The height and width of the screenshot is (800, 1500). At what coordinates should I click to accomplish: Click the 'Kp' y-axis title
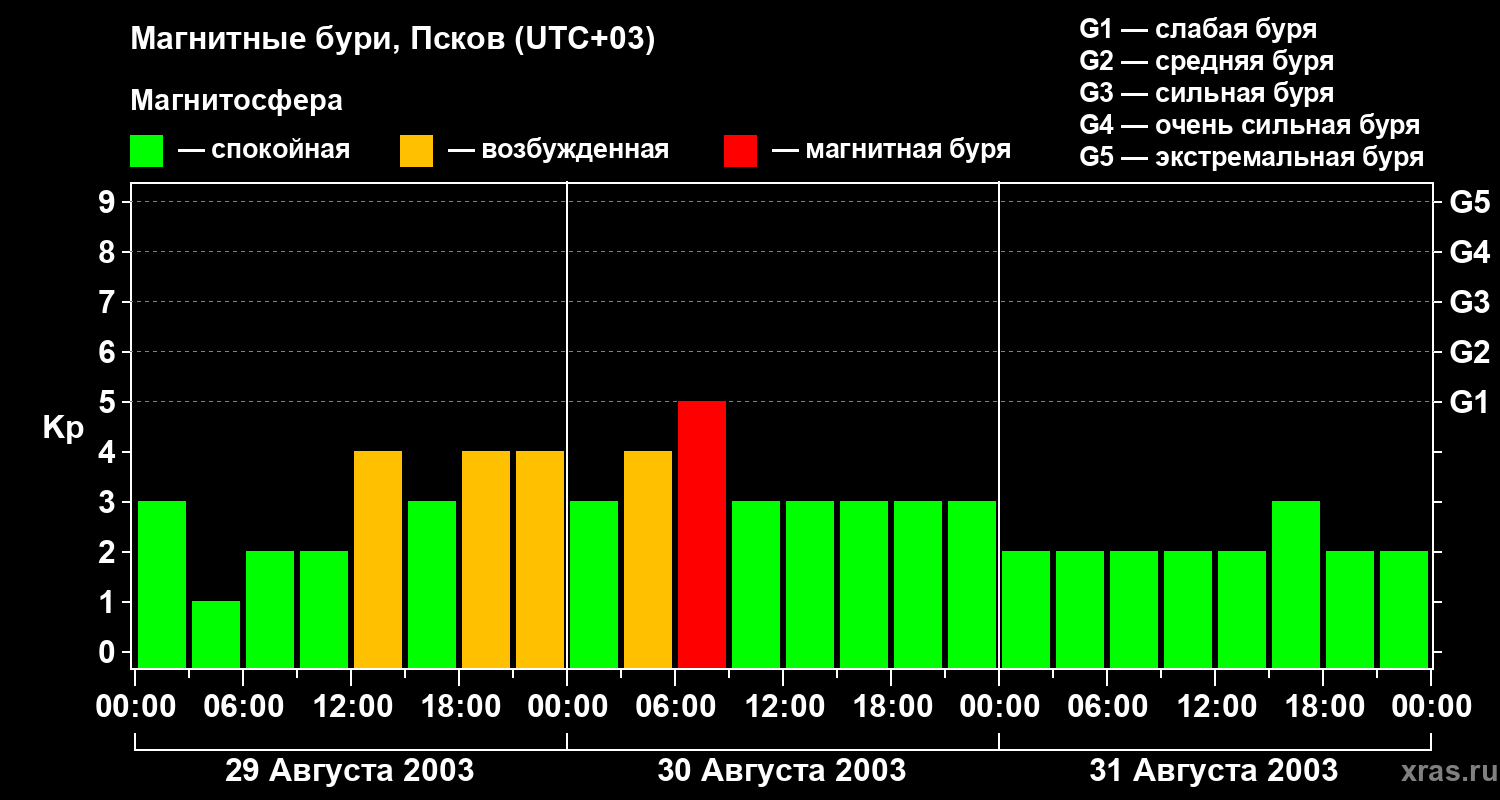coord(63,428)
